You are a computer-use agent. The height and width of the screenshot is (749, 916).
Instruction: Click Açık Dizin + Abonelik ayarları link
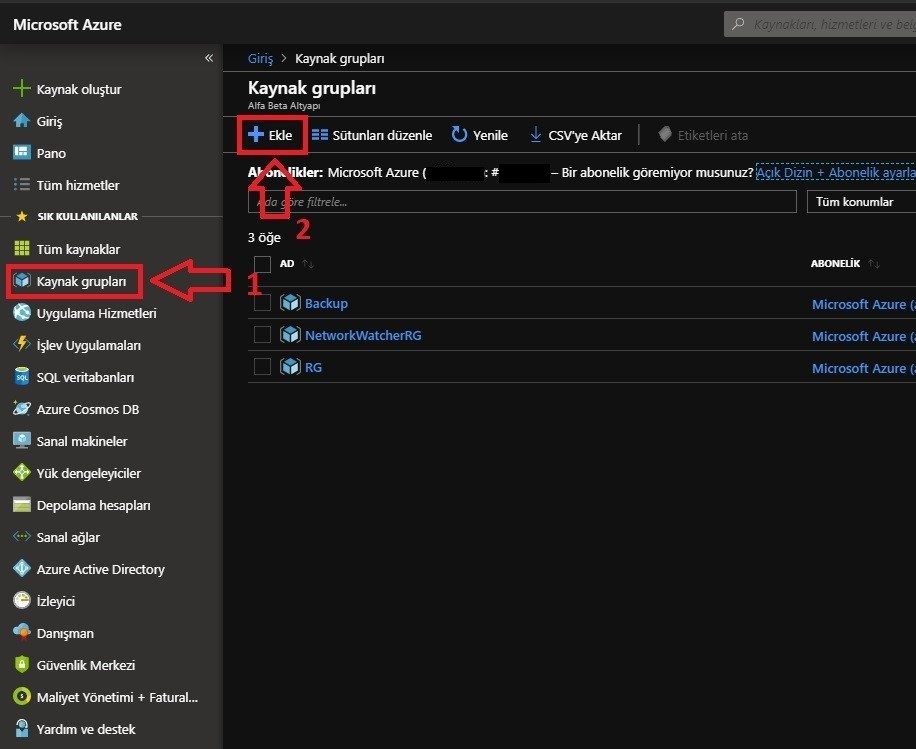click(835, 172)
